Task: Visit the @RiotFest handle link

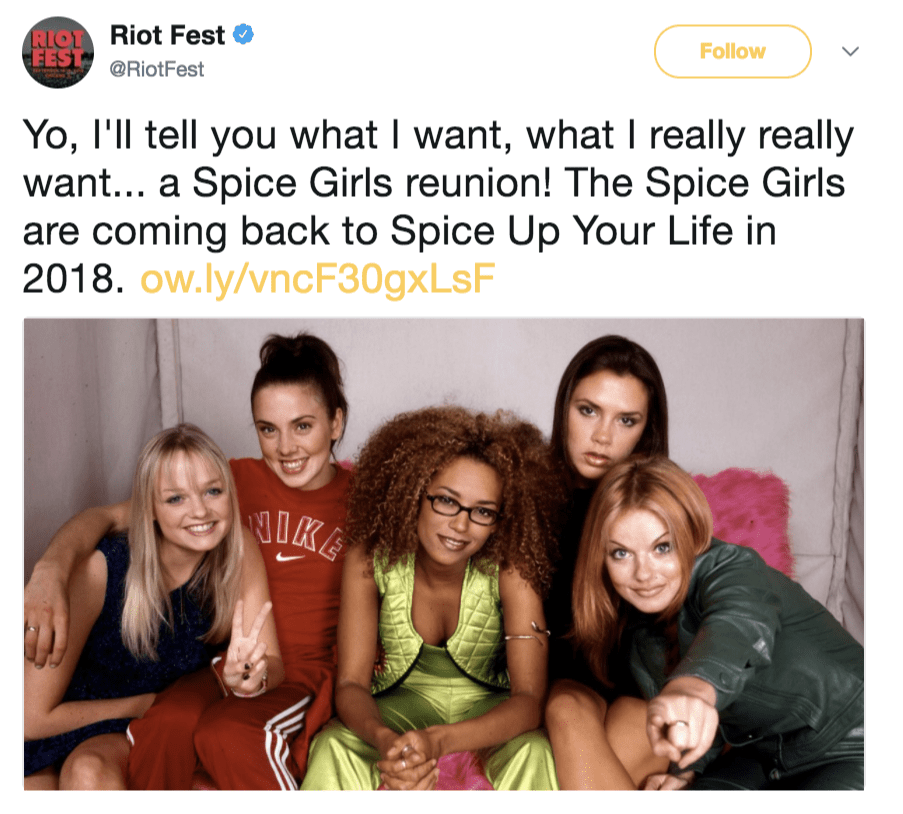Action: pyautogui.click(x=157, y=69)
